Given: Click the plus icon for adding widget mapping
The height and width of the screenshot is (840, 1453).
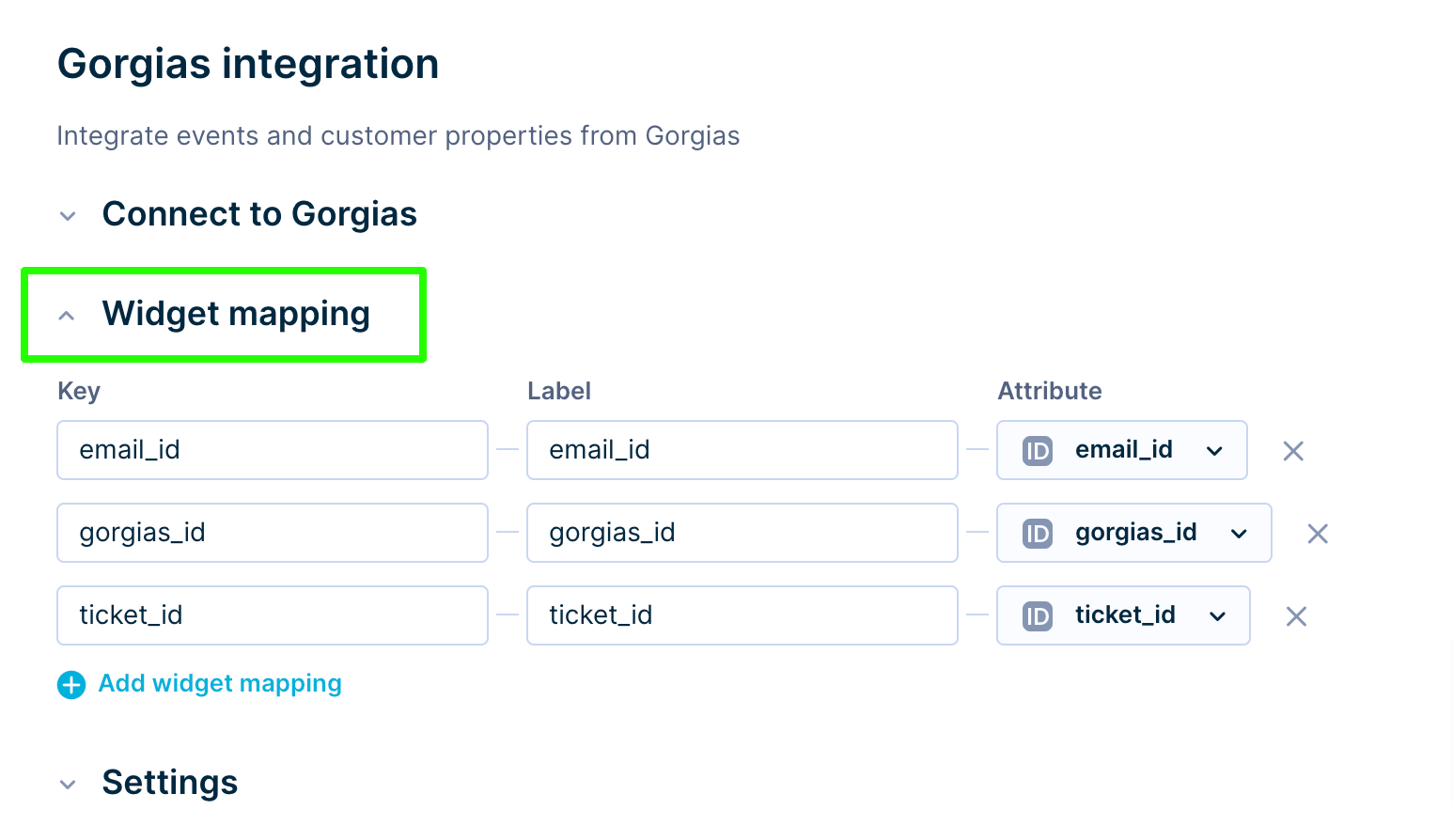Looking at the screenshot, I should click(71, 685).
